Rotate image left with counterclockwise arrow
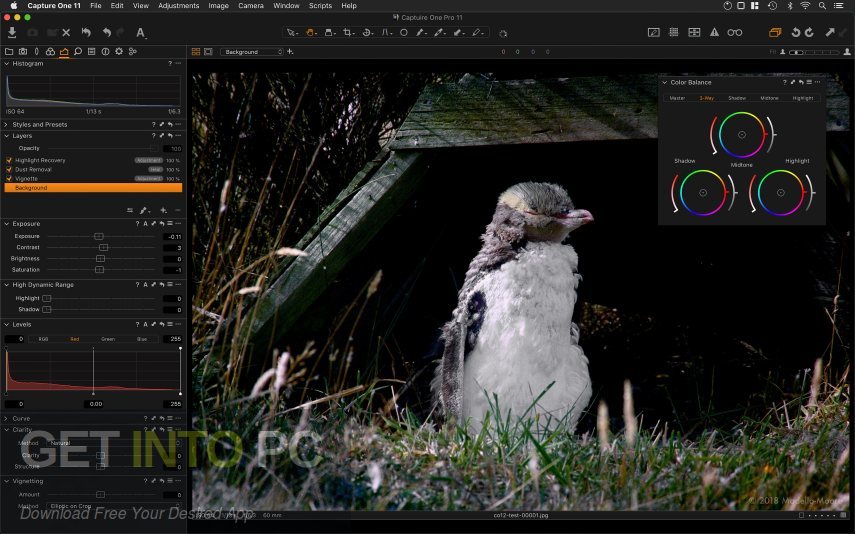This screenshot has height=534, width=855. 796,33
